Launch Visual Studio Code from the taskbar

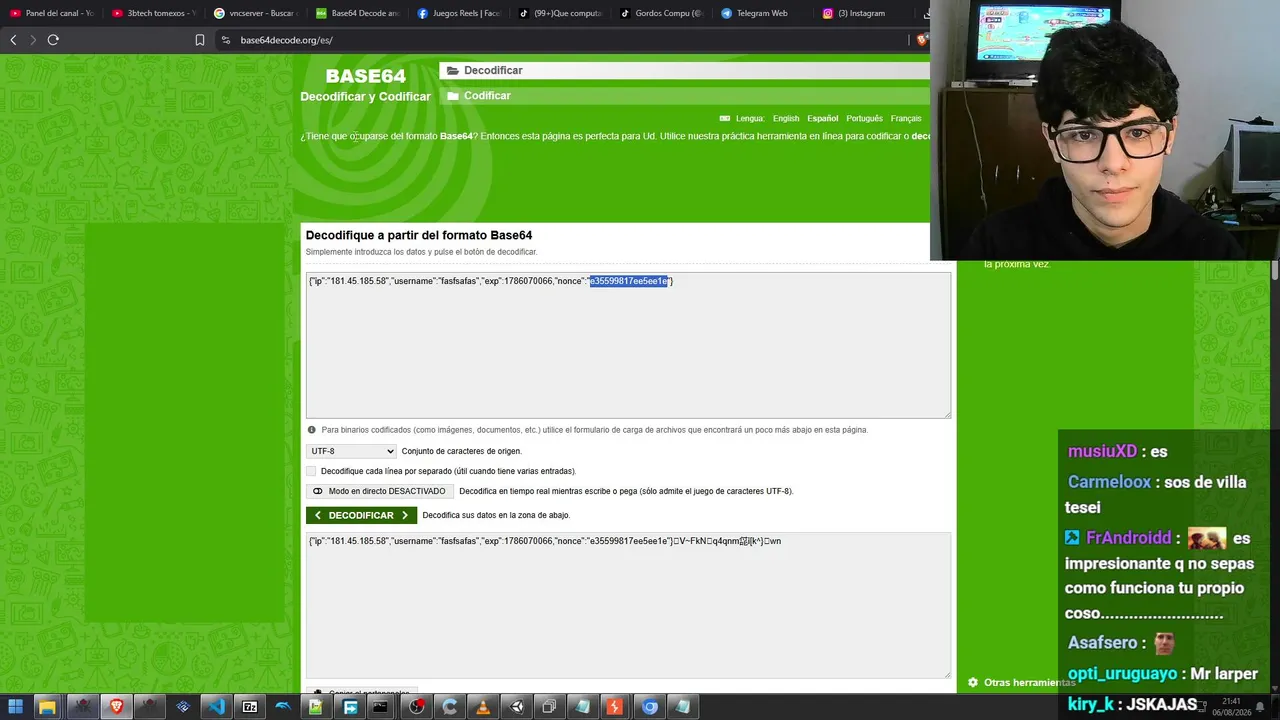point(216,707)
